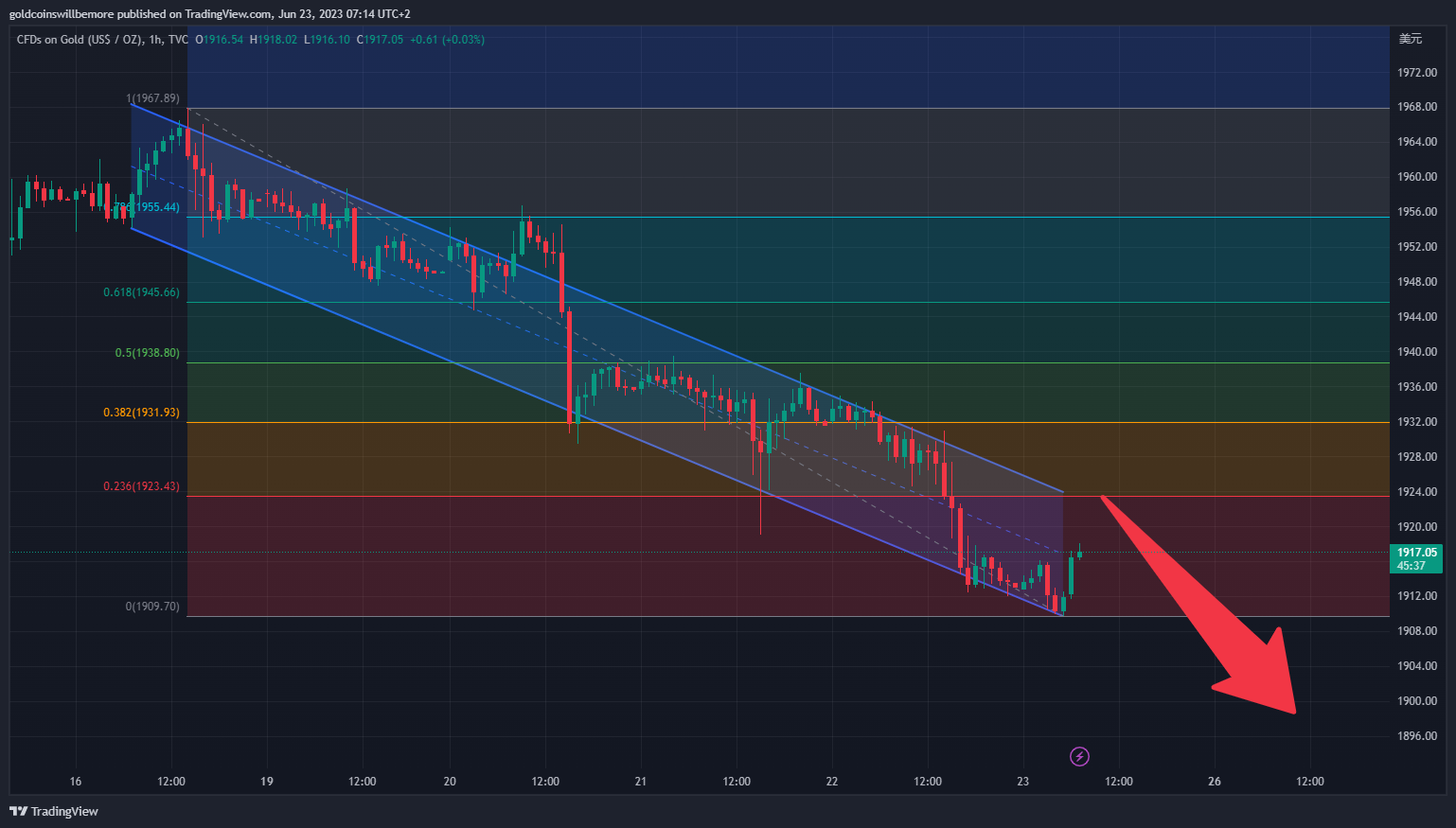Click the 1908.00 price axis label
This screenshot has width=1456, height=828.
1417,631
